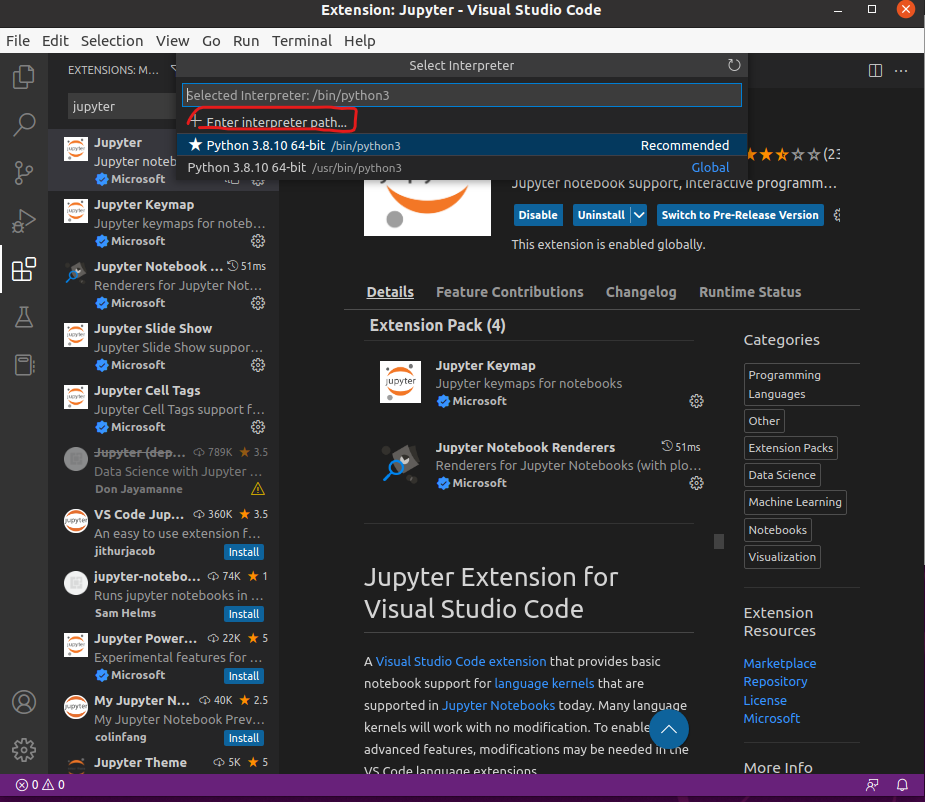This screenshot has height=802, width=925.
Task: Open the Jupyter extension logo image
Action: click(x=427, y=208)
